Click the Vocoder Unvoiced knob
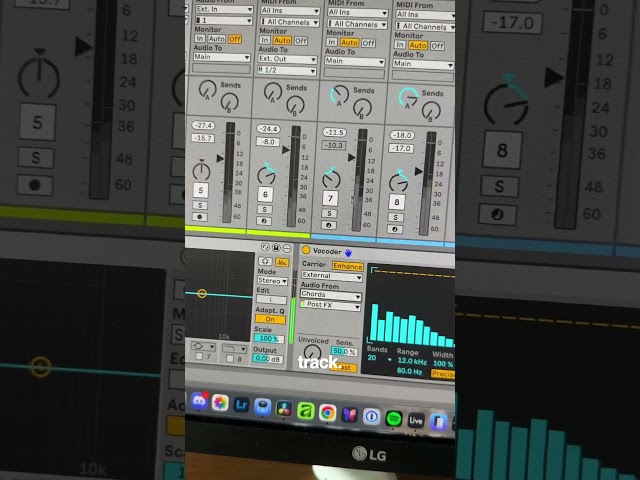 tap(312, 353)
